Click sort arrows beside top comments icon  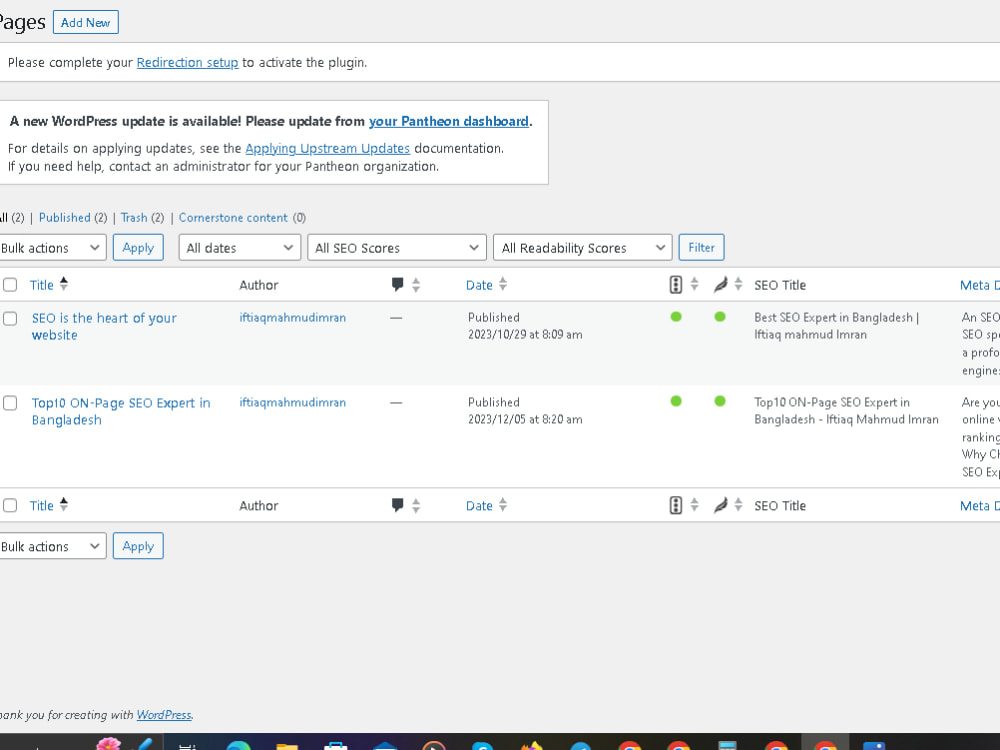(416, 284)
